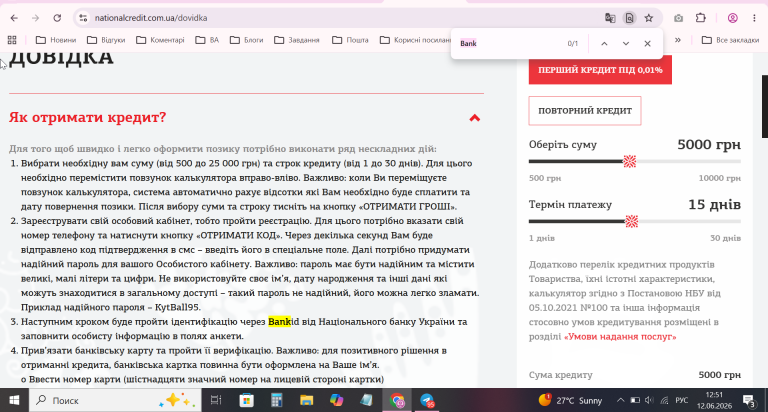Click the Термін платежу slider handle

point(632,221)
